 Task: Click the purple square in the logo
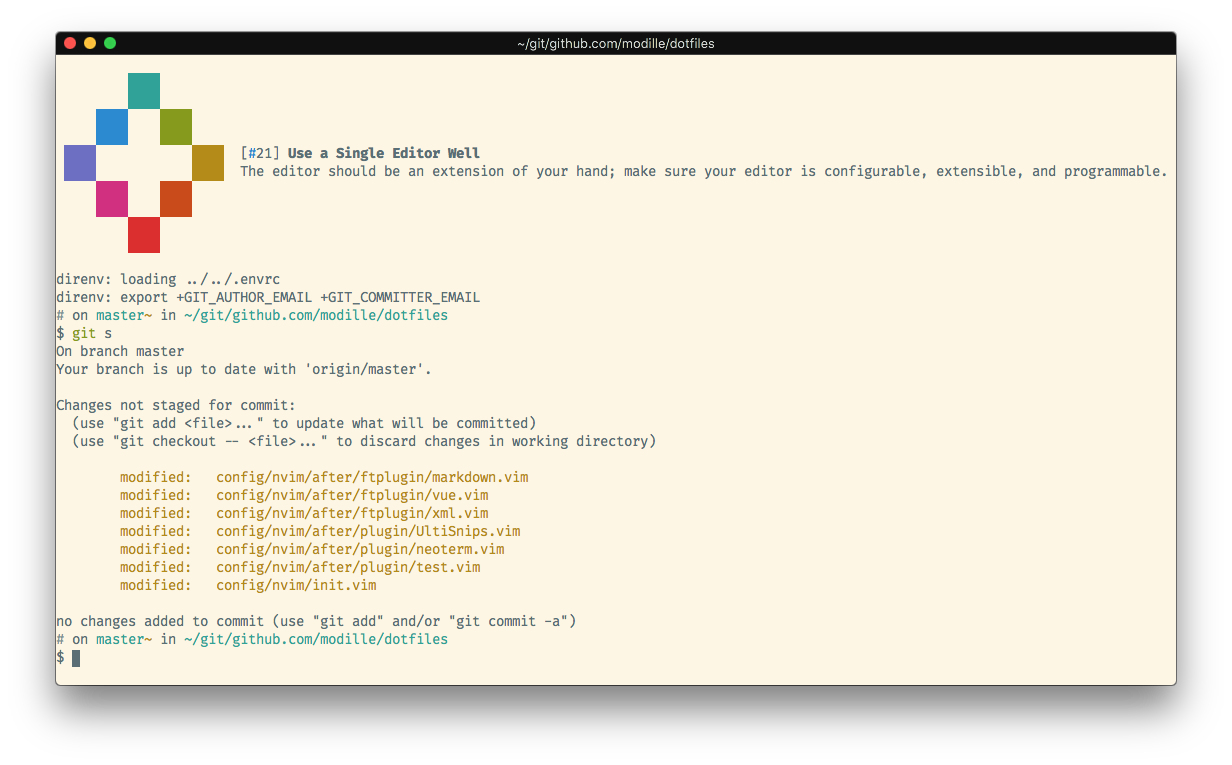click(x=80, y=163)
